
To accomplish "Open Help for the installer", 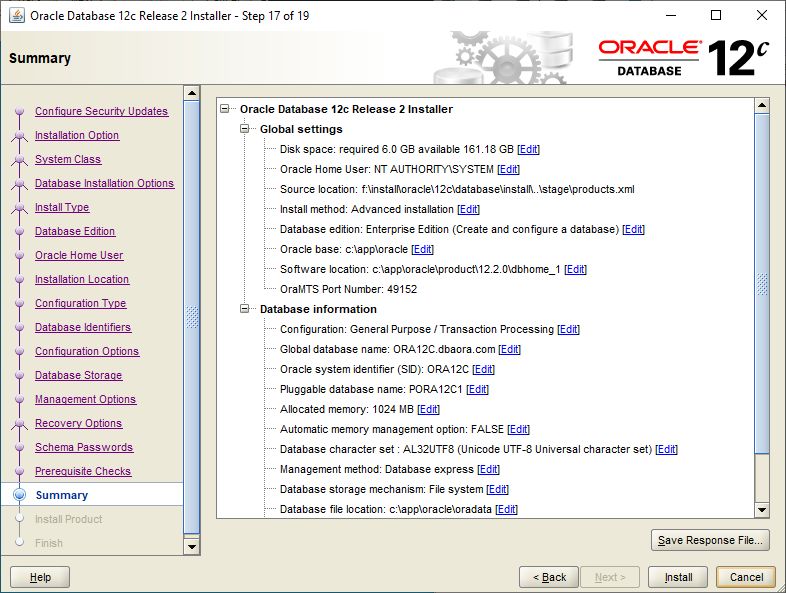I will [x=40, y=577].
